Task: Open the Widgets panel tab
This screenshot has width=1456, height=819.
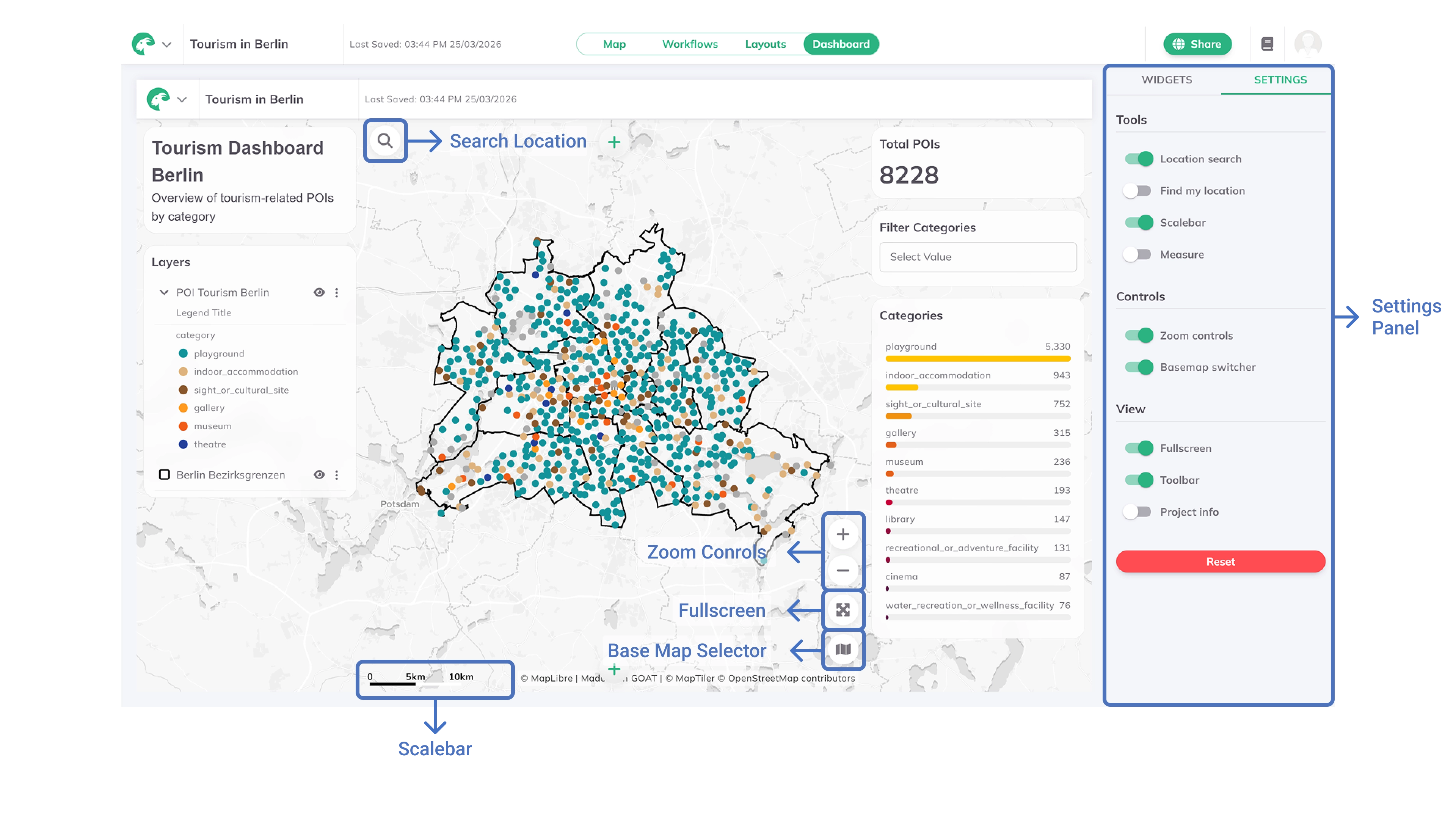Action: click(1167, 80)
